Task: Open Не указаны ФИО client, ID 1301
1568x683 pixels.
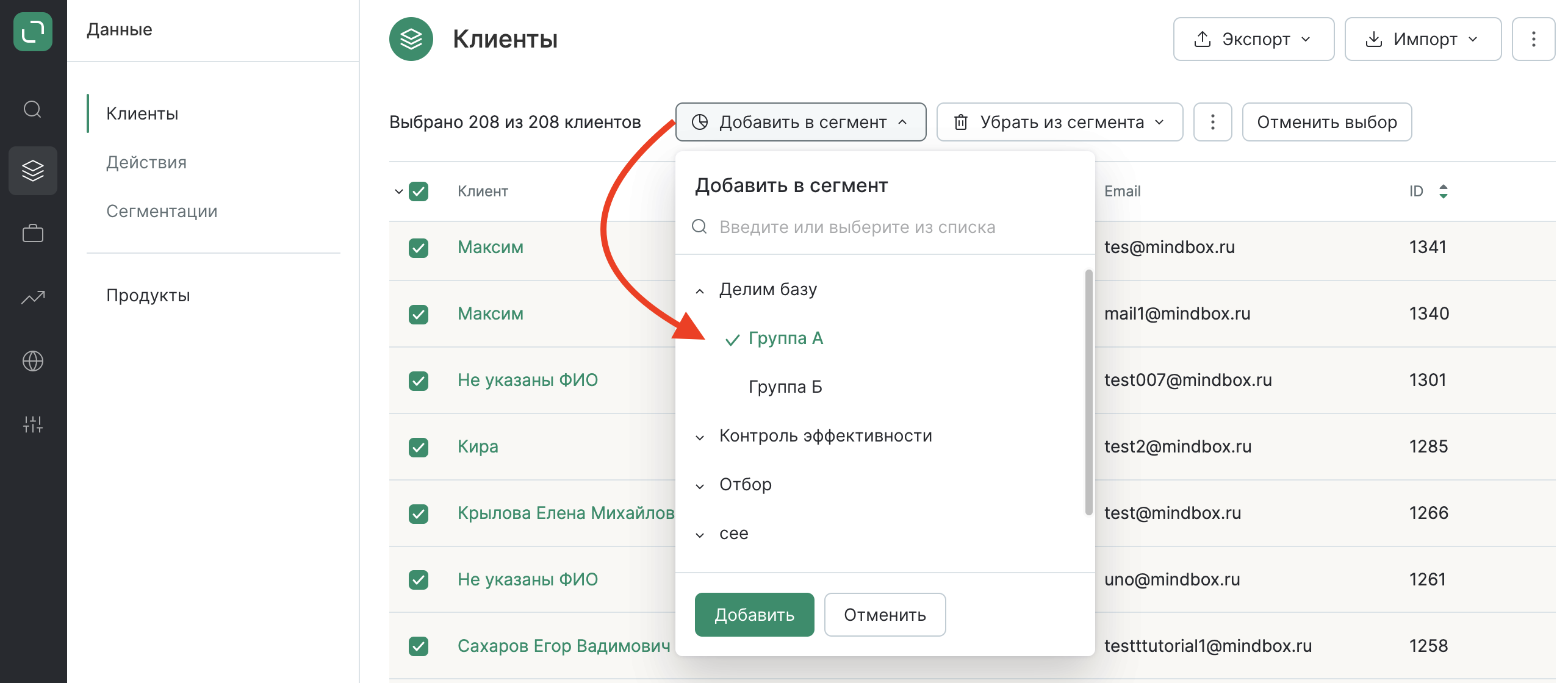Action: pos(528,380)
